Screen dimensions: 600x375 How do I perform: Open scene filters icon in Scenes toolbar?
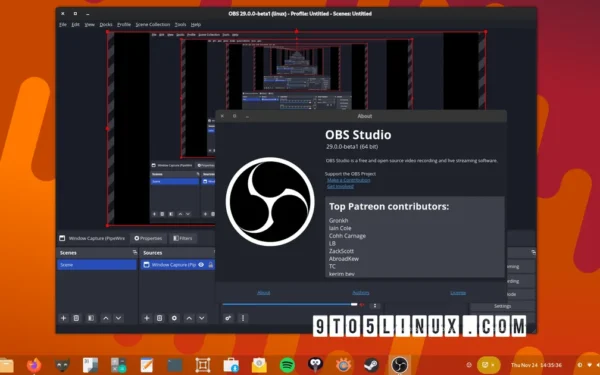coord(91,318)
